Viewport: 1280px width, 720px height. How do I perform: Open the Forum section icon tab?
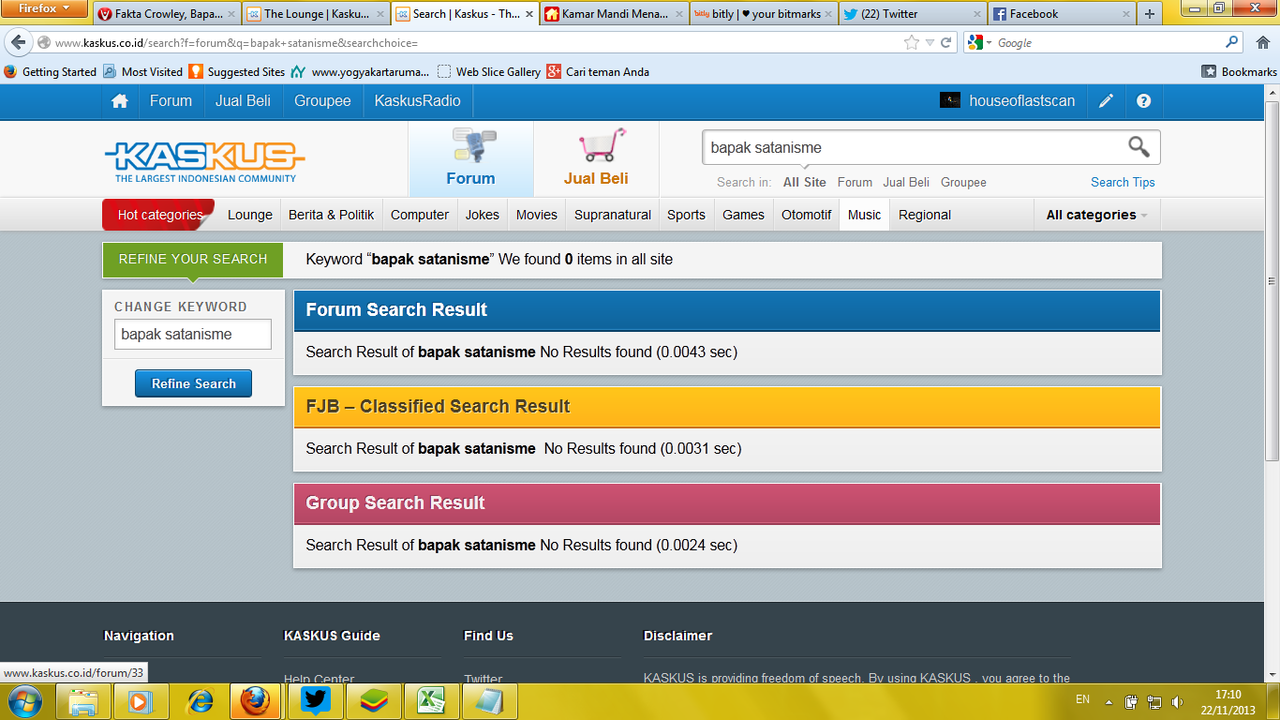tap(471, 158)
